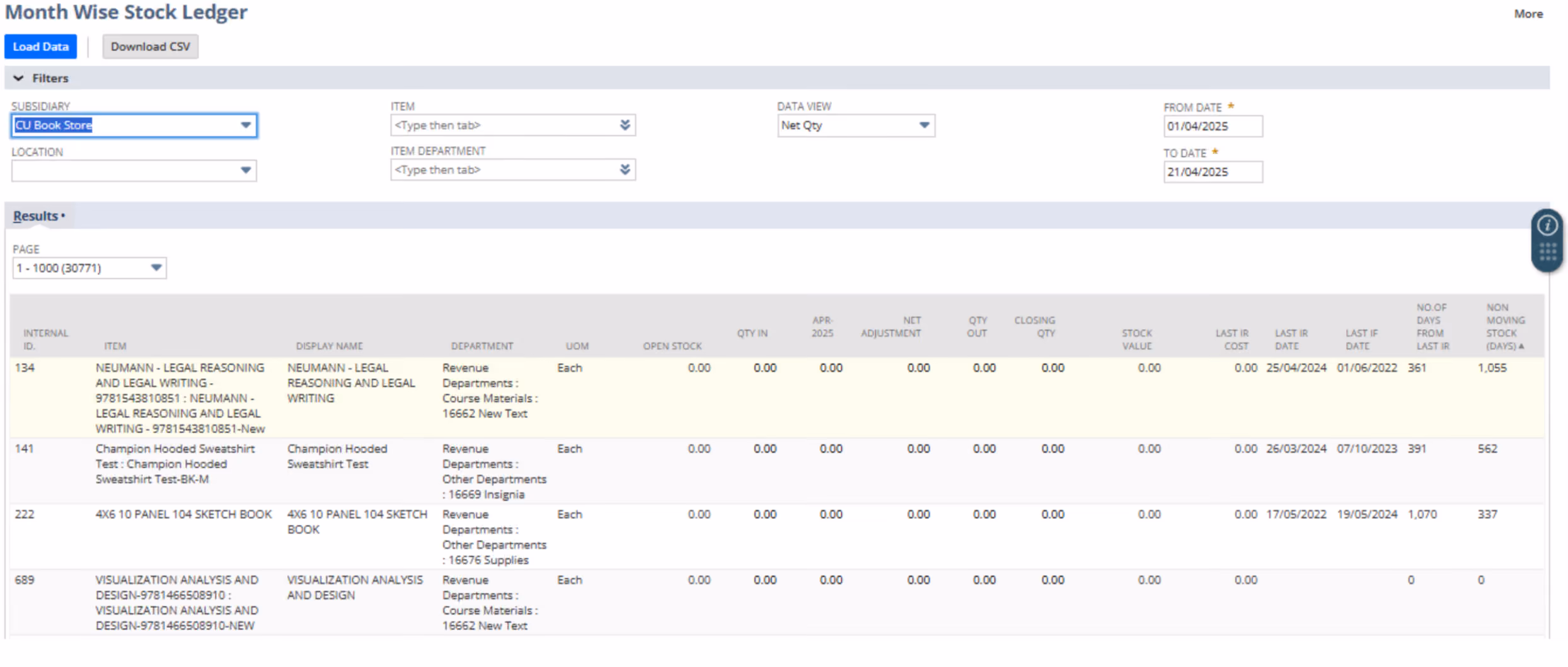
Task: Click last IR date 17/05/2022
Action: (1296, 514)
